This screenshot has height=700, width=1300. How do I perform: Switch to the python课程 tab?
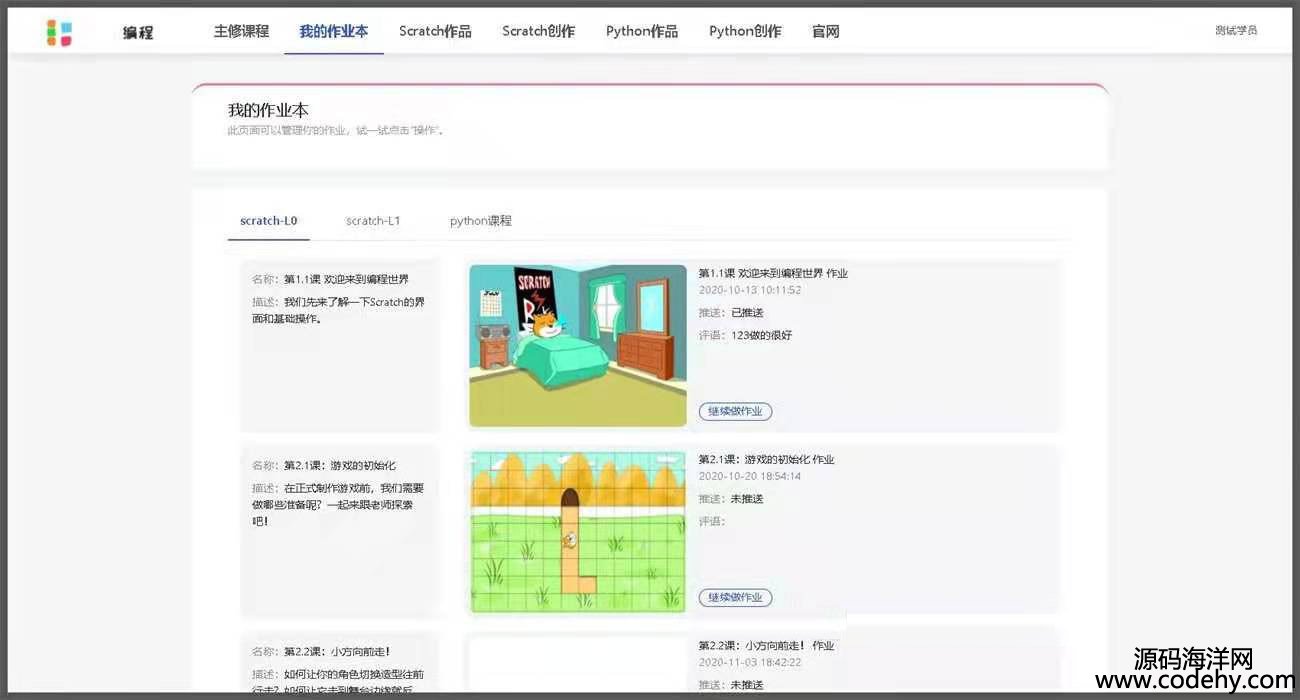[480, 221]
